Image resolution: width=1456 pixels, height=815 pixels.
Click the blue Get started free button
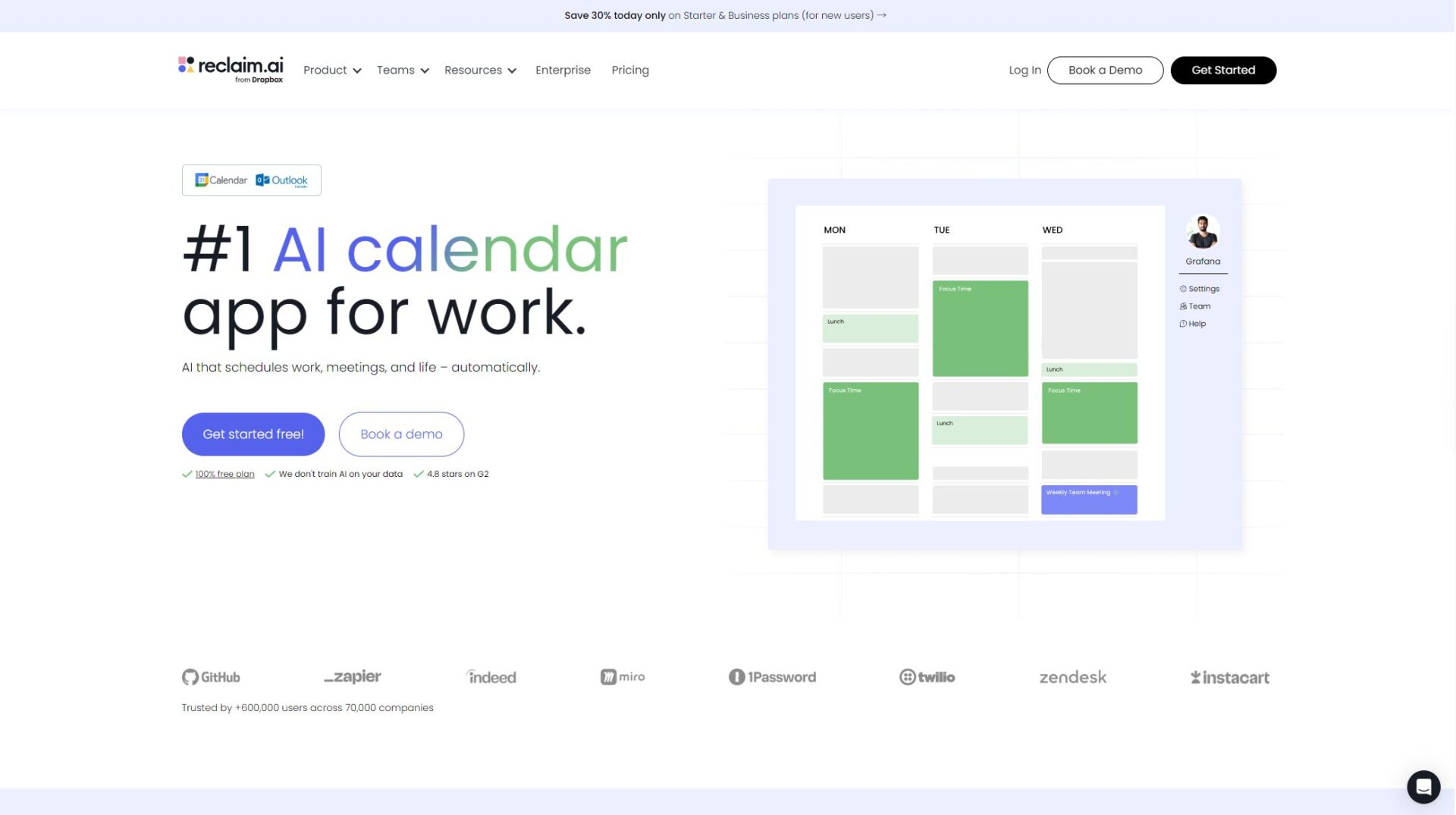(x=253, y=434)
